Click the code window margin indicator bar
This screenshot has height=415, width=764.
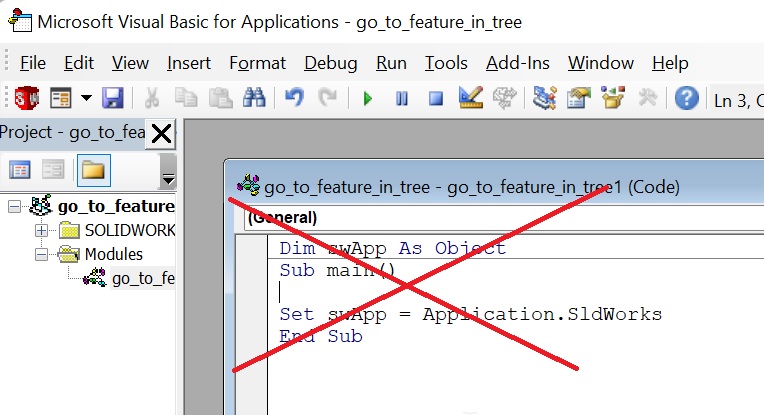pos(251,325)
